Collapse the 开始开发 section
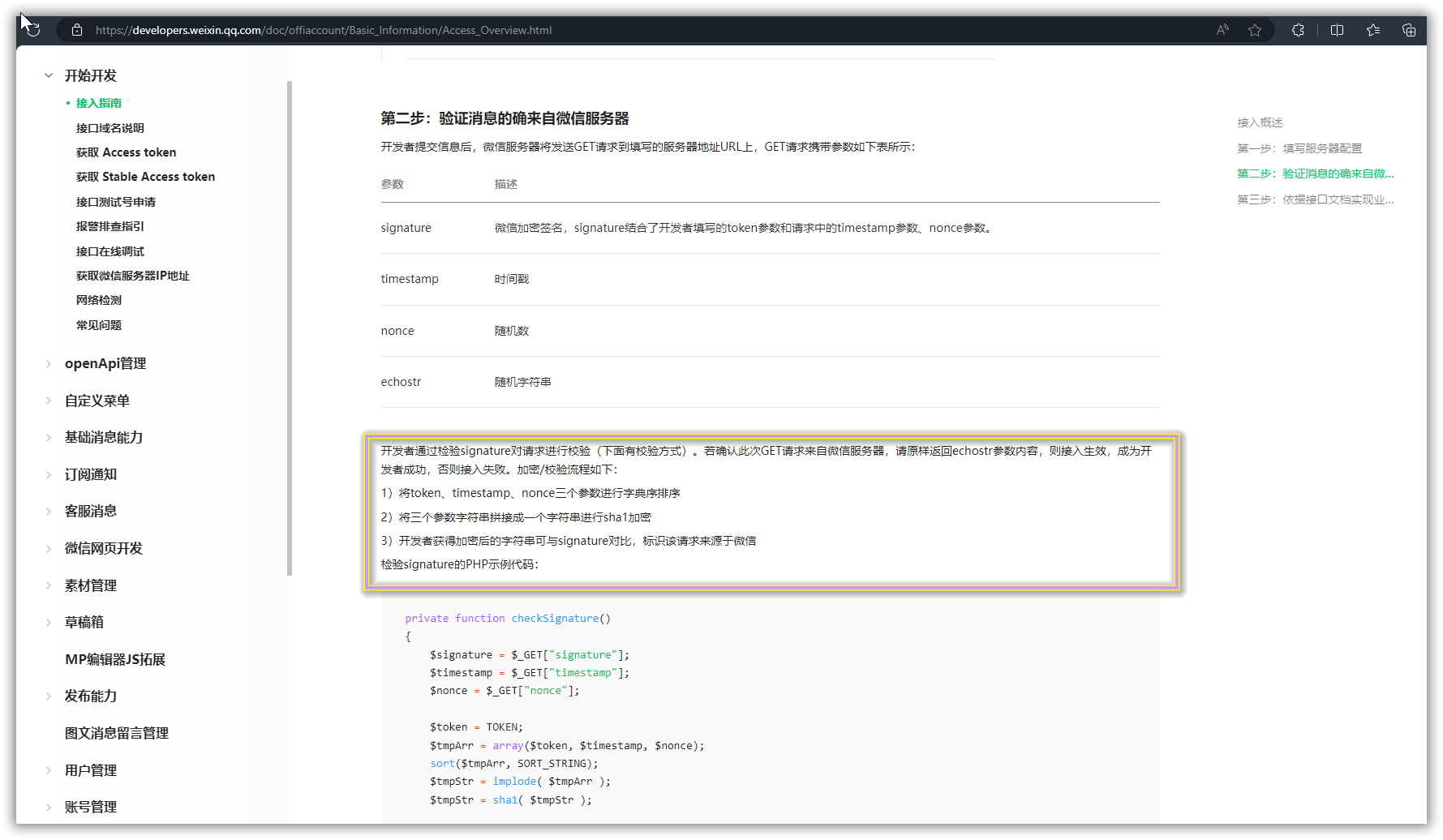Viewport: 1443px width, 840px height. tap(49, 75)
